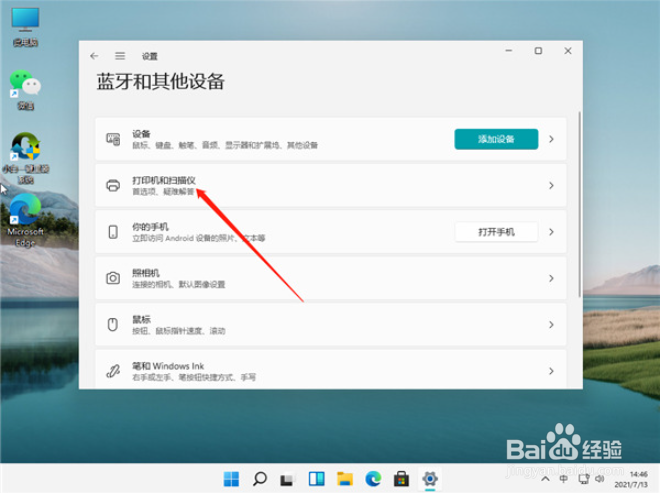Click the 中 input method indicator

coord(563,479)
